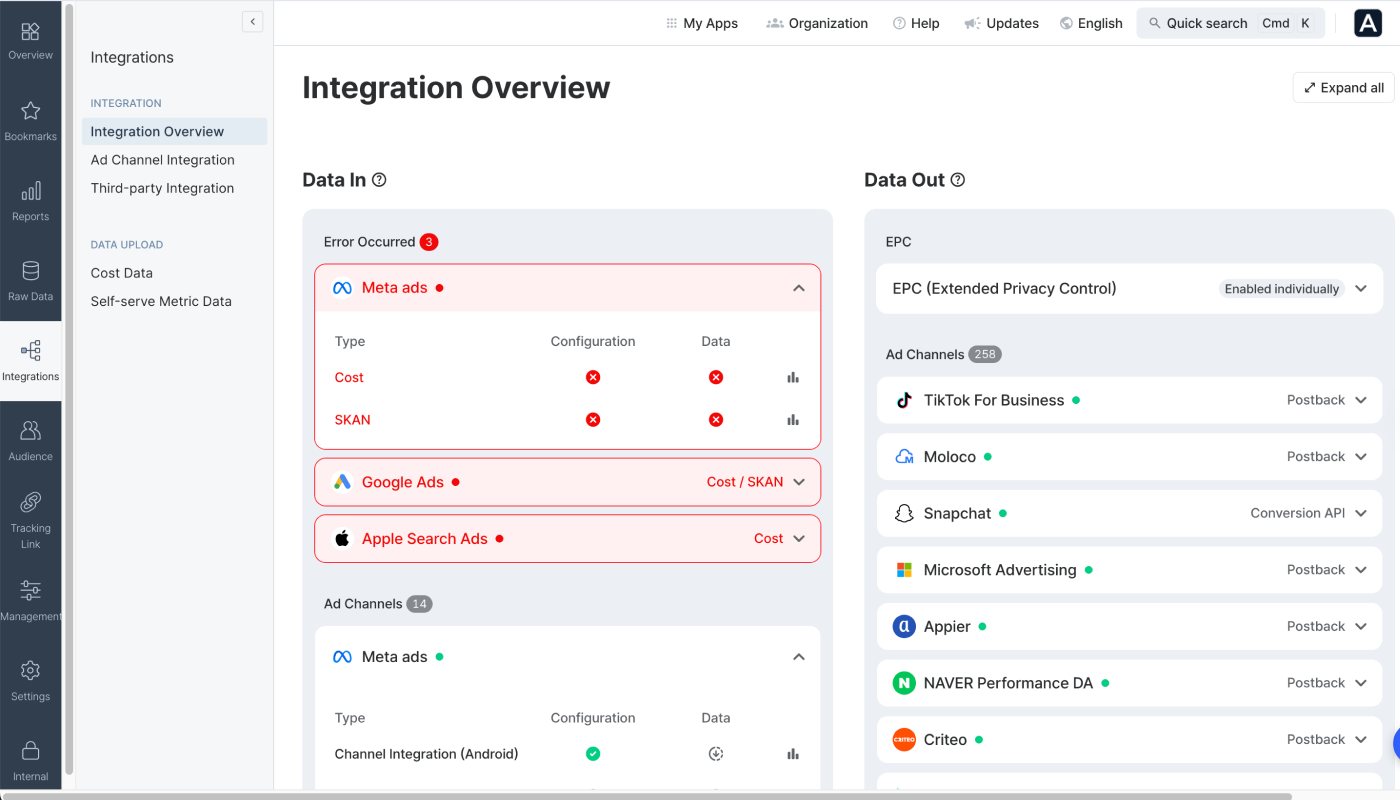Image resolution: width=1400 pixels, height=800 pixels.
Task: Expand the Google Ads error card
Action: tap(799, 482)
